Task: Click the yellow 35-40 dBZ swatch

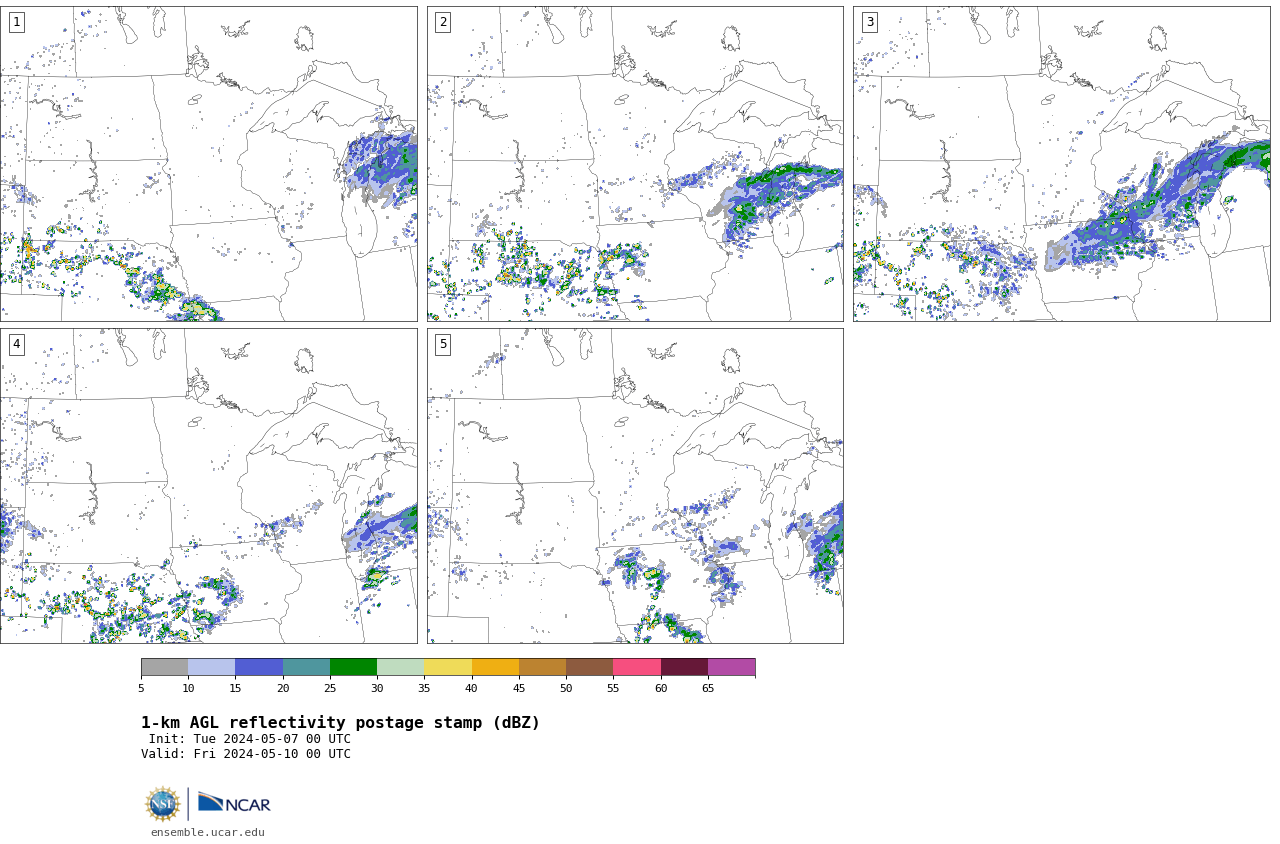Action: pyautogui.click(x=448, y=667)
